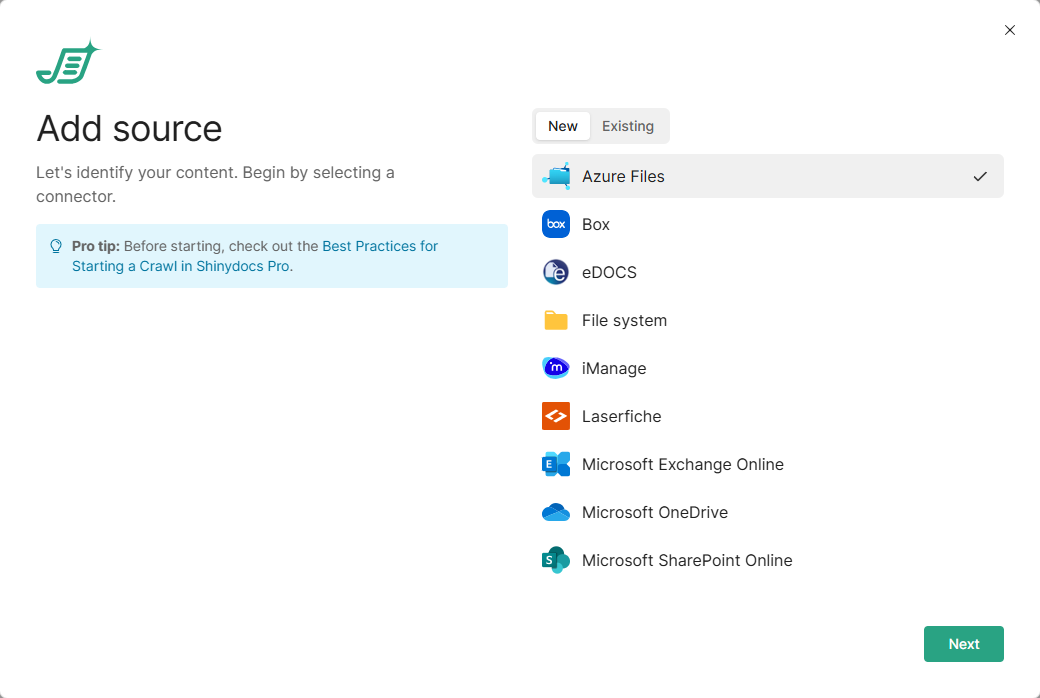Select the File system label
1040x698 pixels.
624,320
